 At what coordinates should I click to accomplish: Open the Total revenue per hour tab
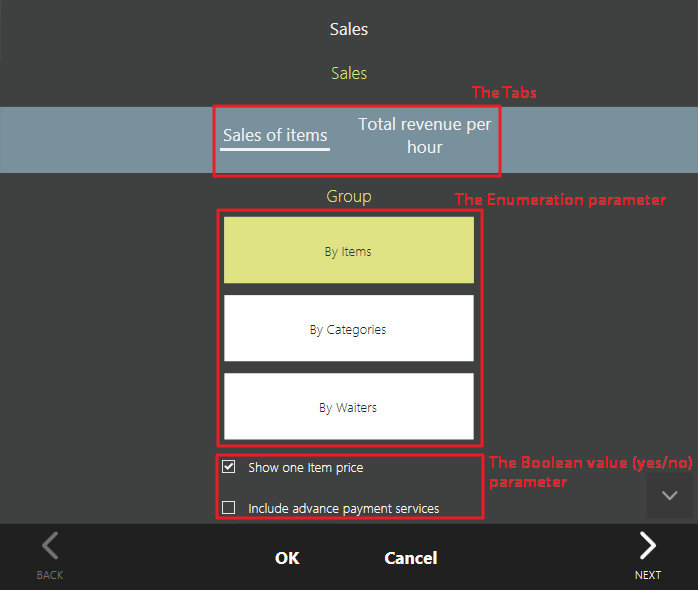425,136
